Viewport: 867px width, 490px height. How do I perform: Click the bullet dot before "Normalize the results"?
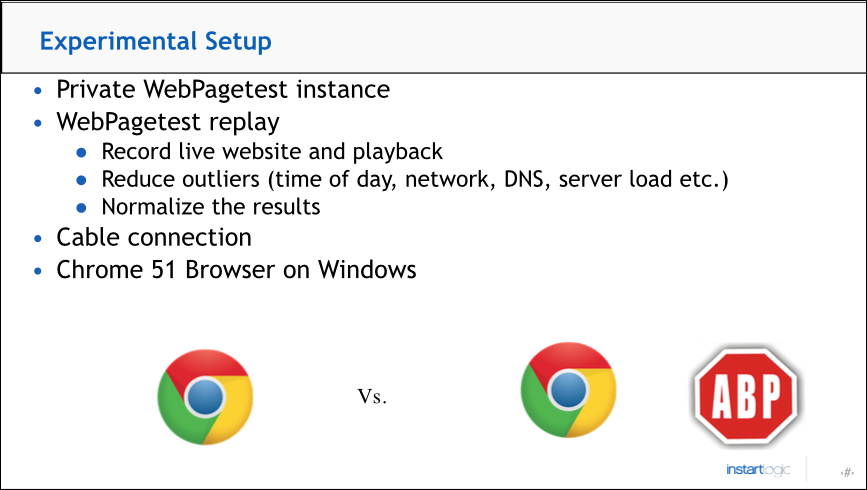tap(81, 208)
